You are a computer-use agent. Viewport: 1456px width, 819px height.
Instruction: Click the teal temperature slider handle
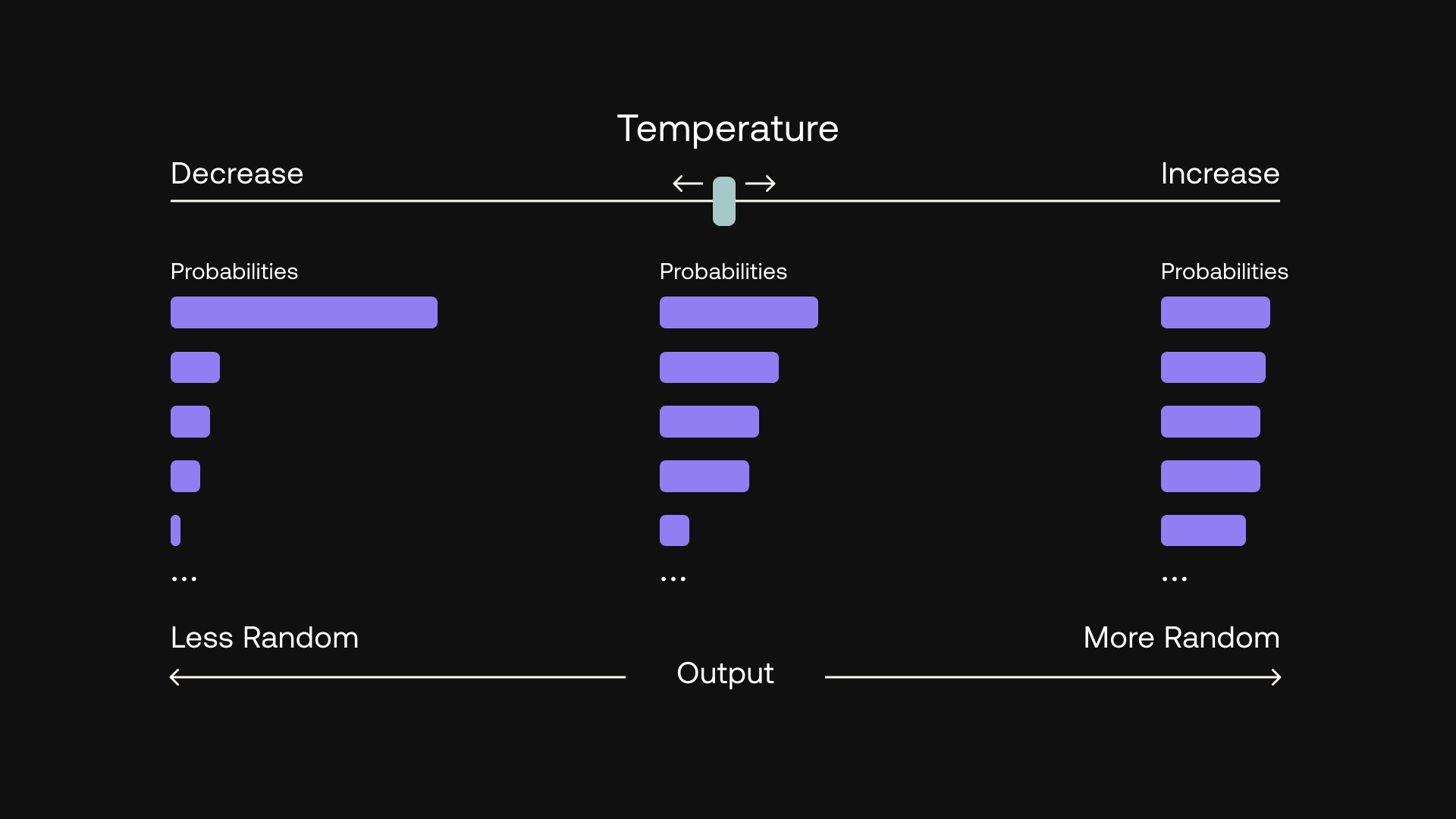pos(724,201)
